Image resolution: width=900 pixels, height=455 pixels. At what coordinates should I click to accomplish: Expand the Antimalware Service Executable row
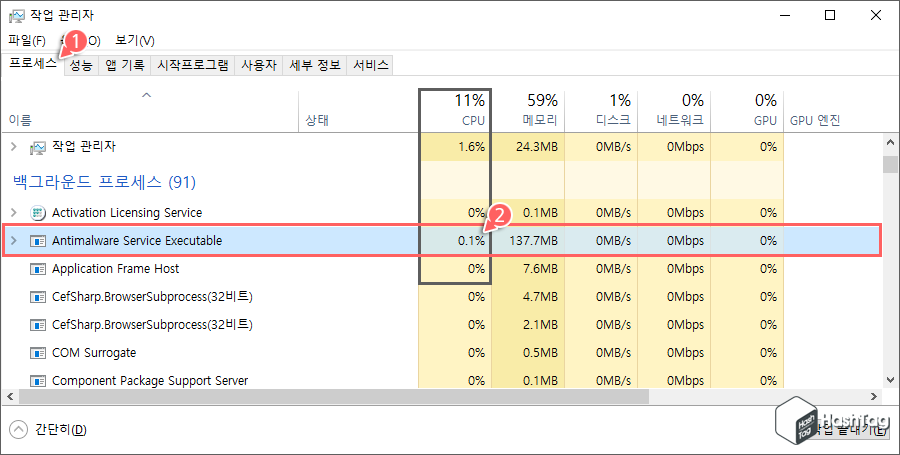coord(14,240)
